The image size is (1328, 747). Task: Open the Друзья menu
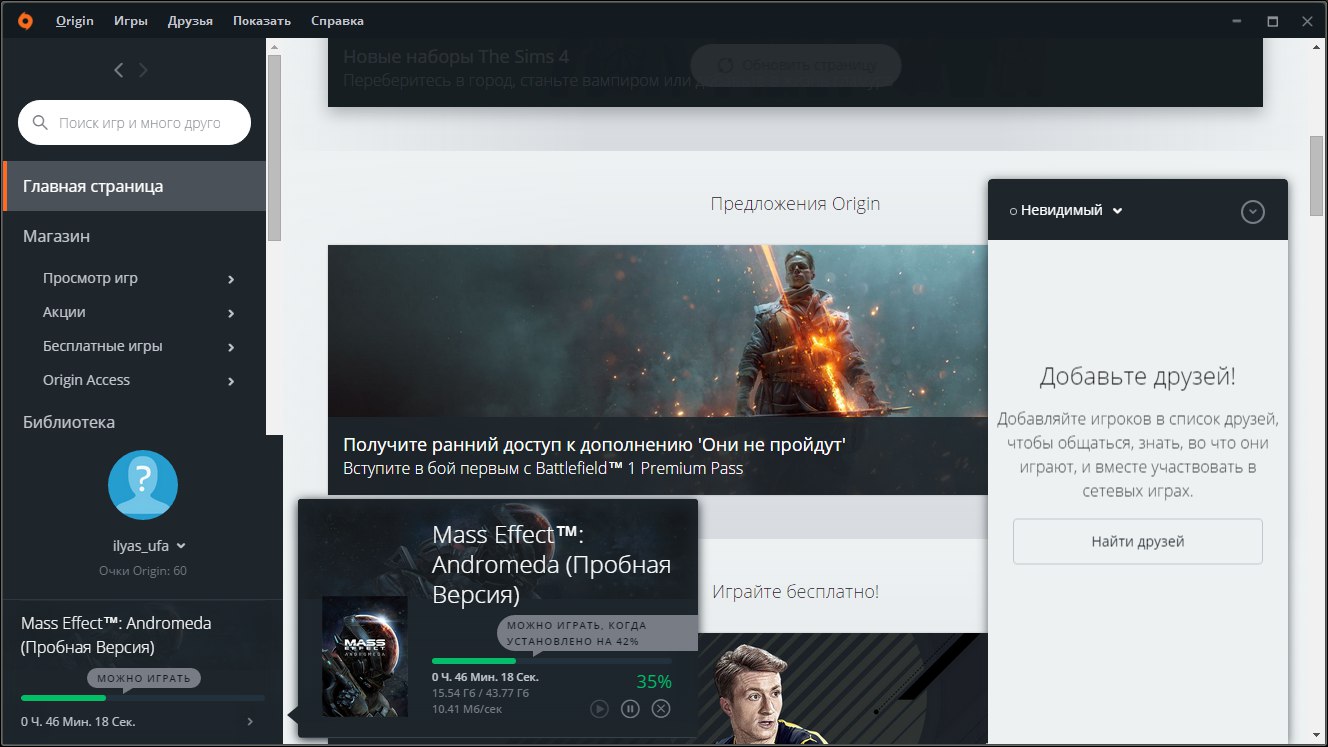coord(190,21)
